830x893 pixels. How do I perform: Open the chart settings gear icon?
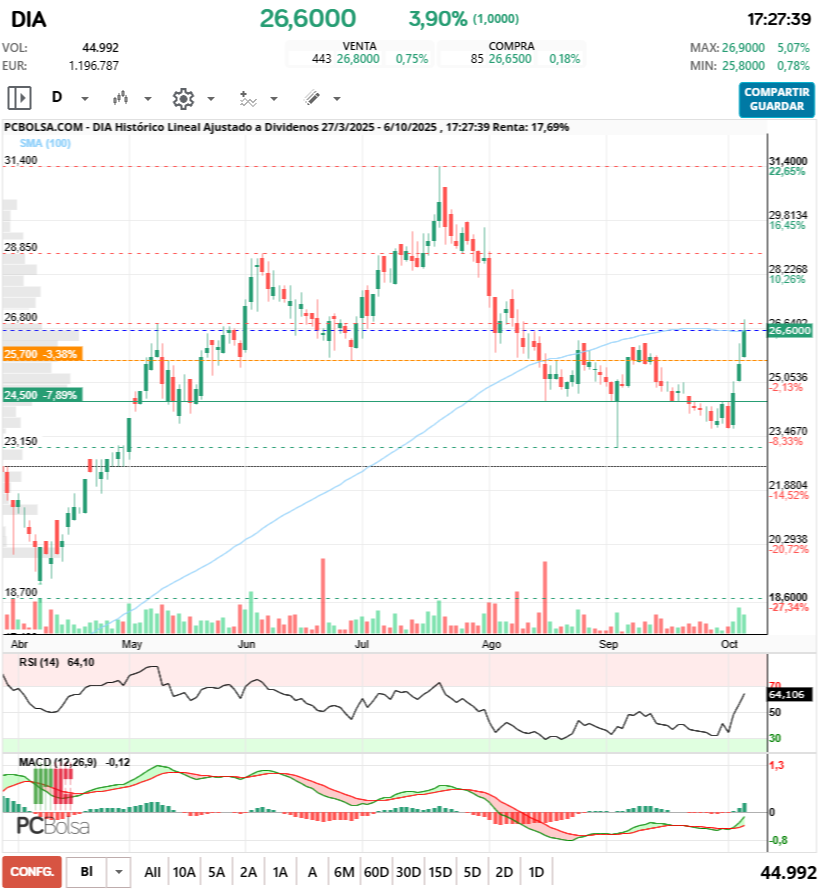[183, 97]
